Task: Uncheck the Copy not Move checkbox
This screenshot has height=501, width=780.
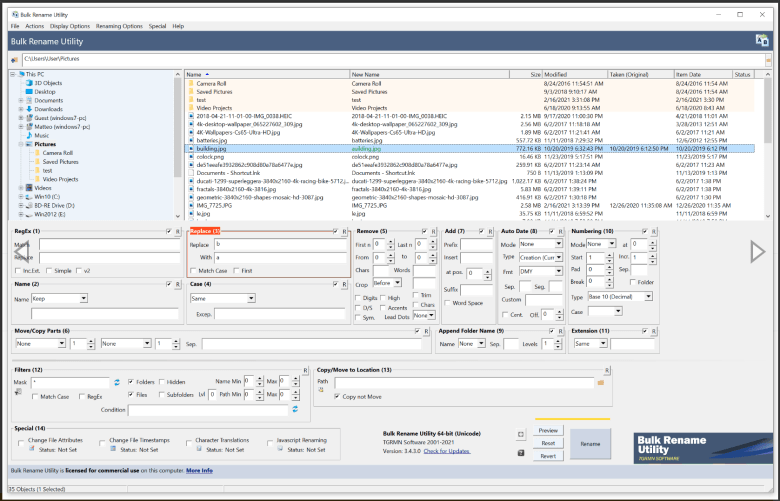Action: [x=337, y=397]
